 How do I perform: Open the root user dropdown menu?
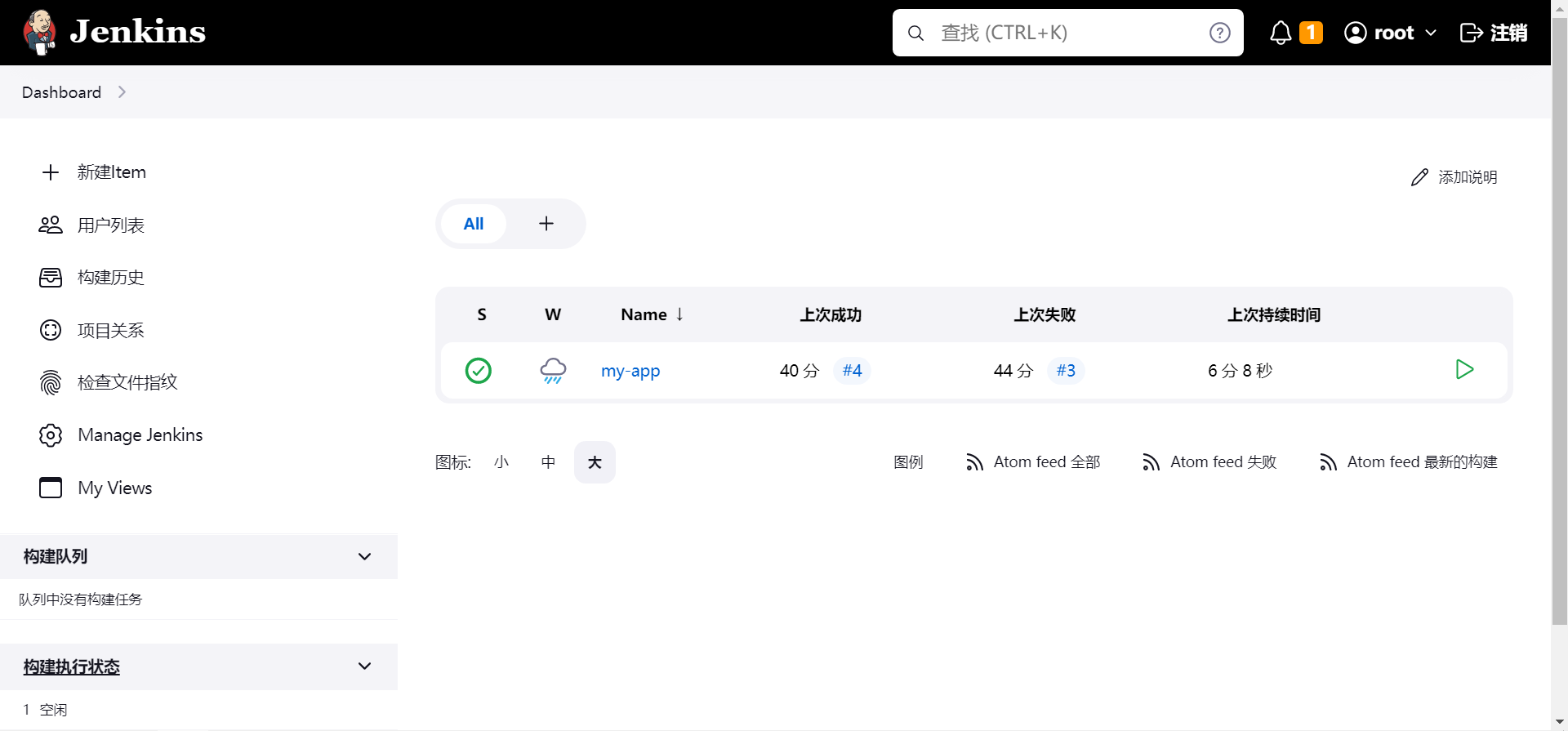pyautogui.click(x=1390, y=33)
